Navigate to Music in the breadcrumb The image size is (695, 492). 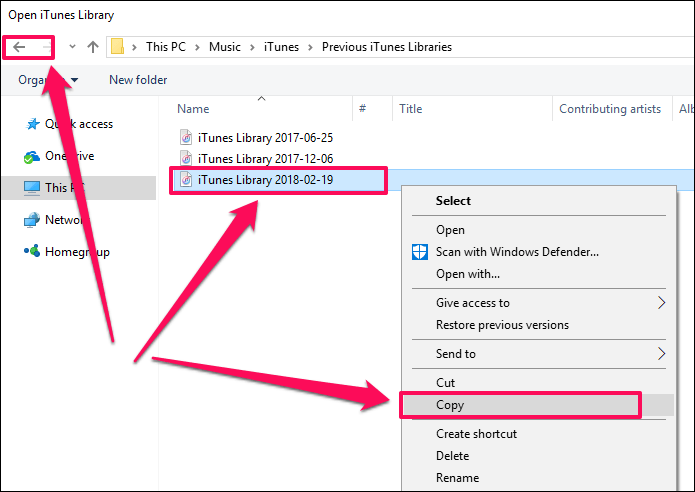pos(225,47)
